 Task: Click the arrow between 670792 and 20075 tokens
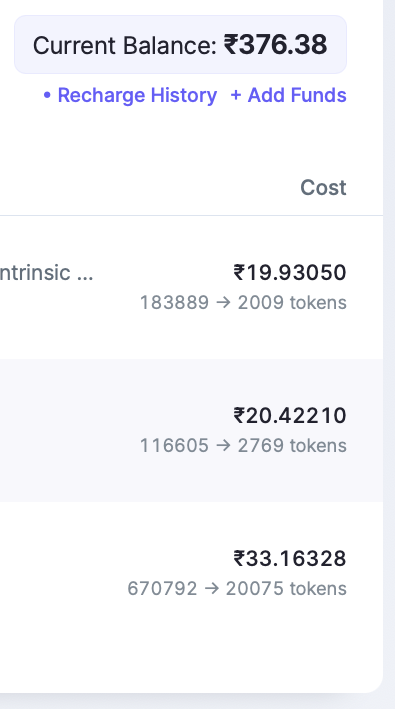pos(211,588)
